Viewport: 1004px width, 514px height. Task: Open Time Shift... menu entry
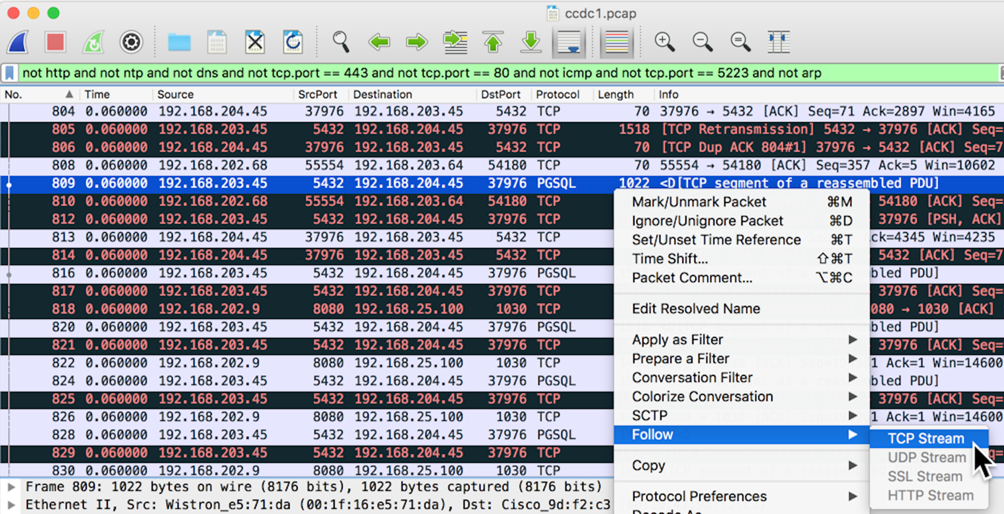(x=742, y=259)
